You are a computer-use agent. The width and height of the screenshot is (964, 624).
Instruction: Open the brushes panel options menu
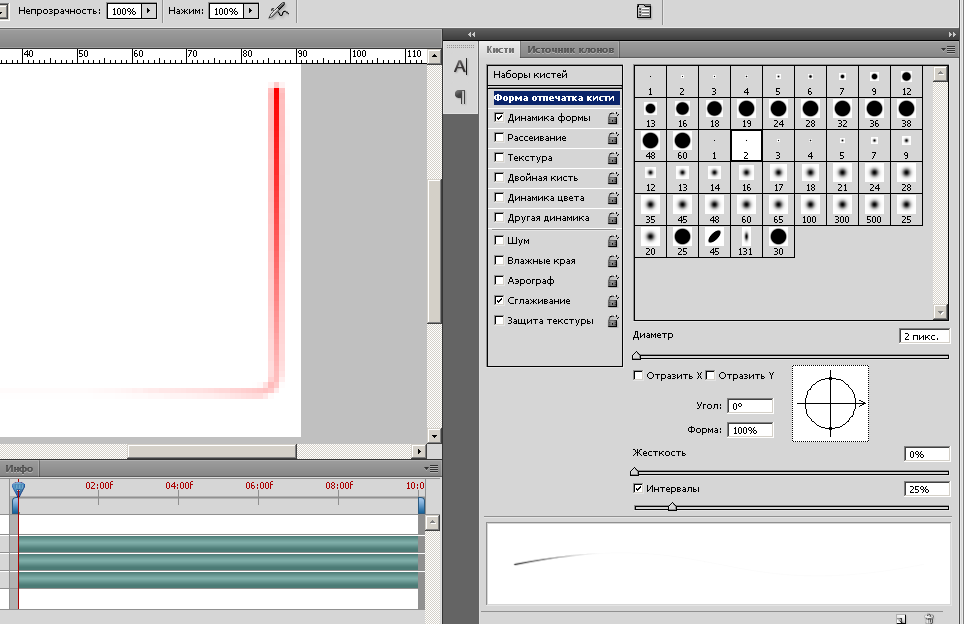tap(949, 49)
